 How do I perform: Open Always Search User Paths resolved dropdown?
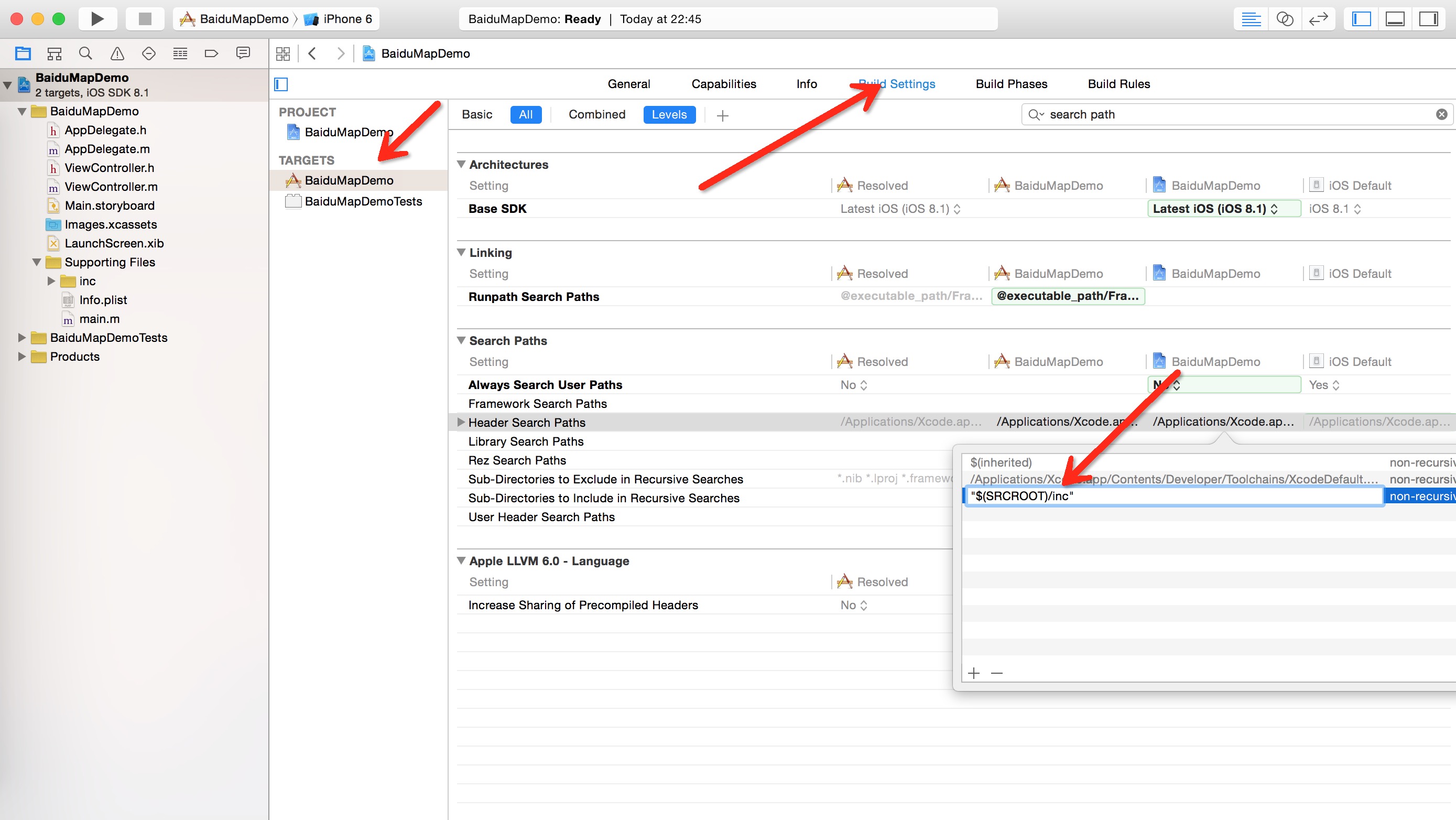tap(853, 385)
